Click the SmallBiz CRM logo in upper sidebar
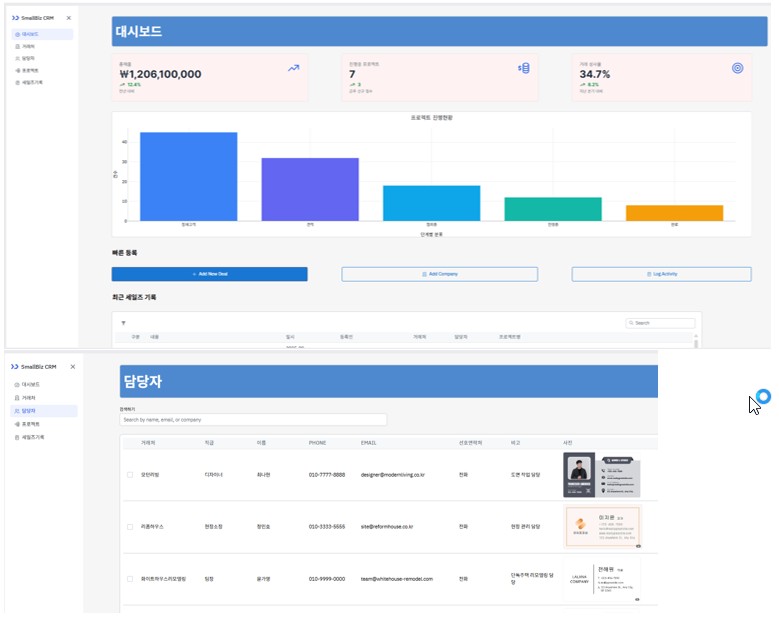This screenshot has width=779, height=622. (x=36, y=18)
